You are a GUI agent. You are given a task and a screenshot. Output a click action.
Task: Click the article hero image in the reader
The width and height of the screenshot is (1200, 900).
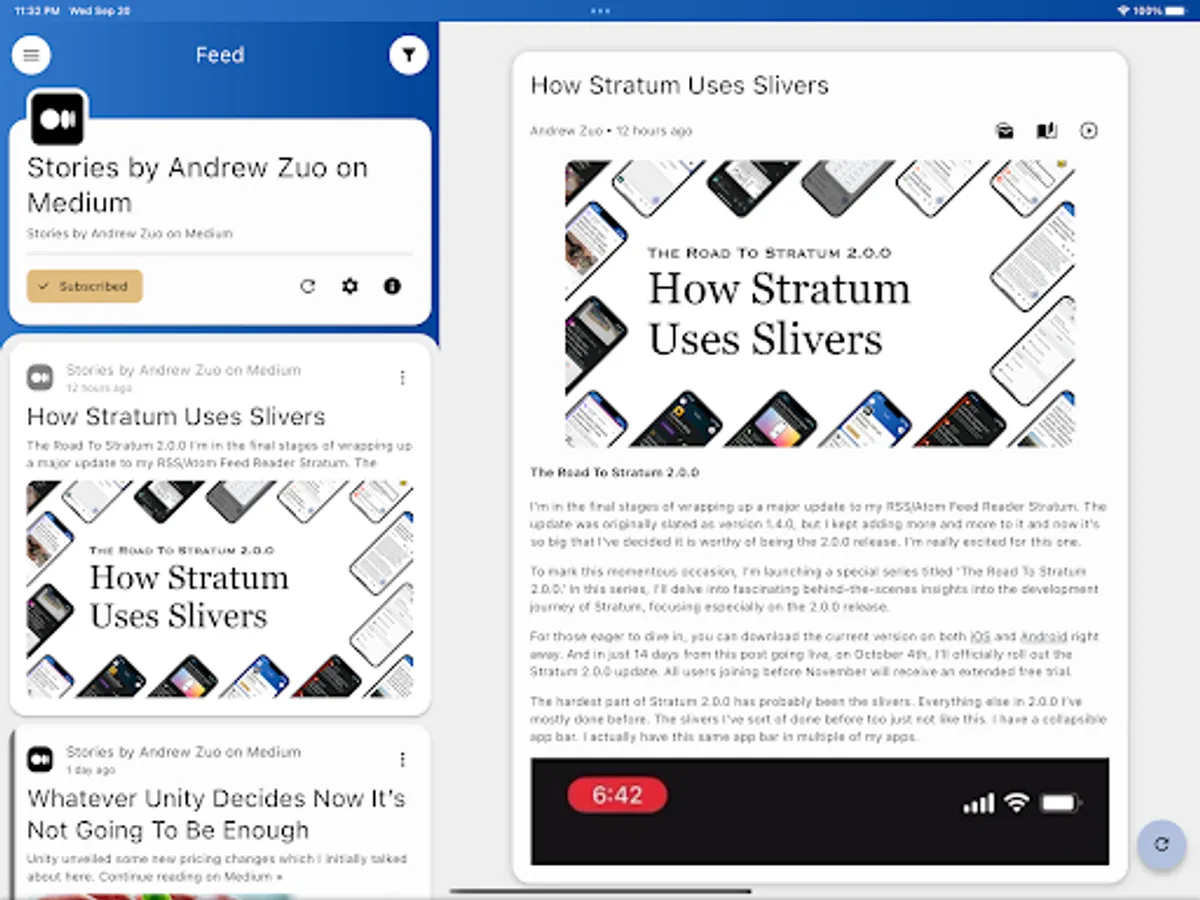coord(820,303)
